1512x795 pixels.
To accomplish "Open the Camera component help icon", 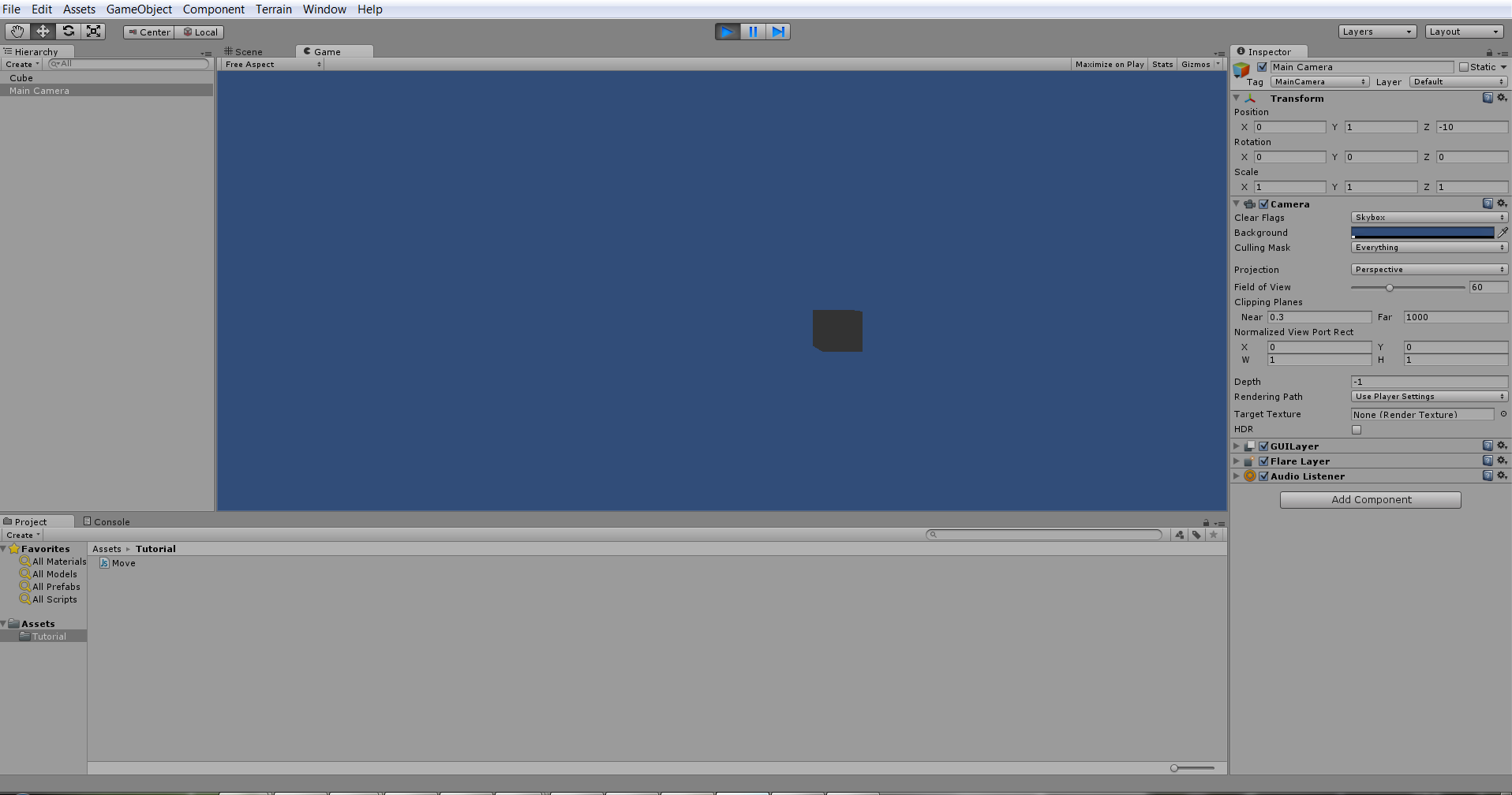I will (1488, 203).
